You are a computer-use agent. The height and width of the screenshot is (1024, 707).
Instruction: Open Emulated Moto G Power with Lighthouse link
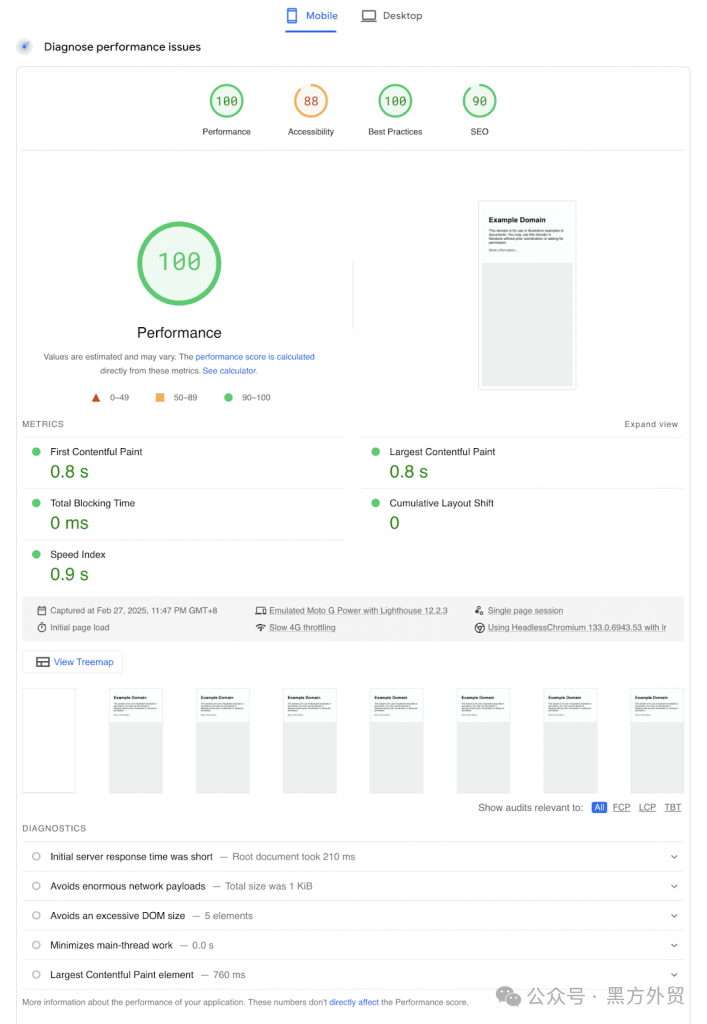(358, 611)
